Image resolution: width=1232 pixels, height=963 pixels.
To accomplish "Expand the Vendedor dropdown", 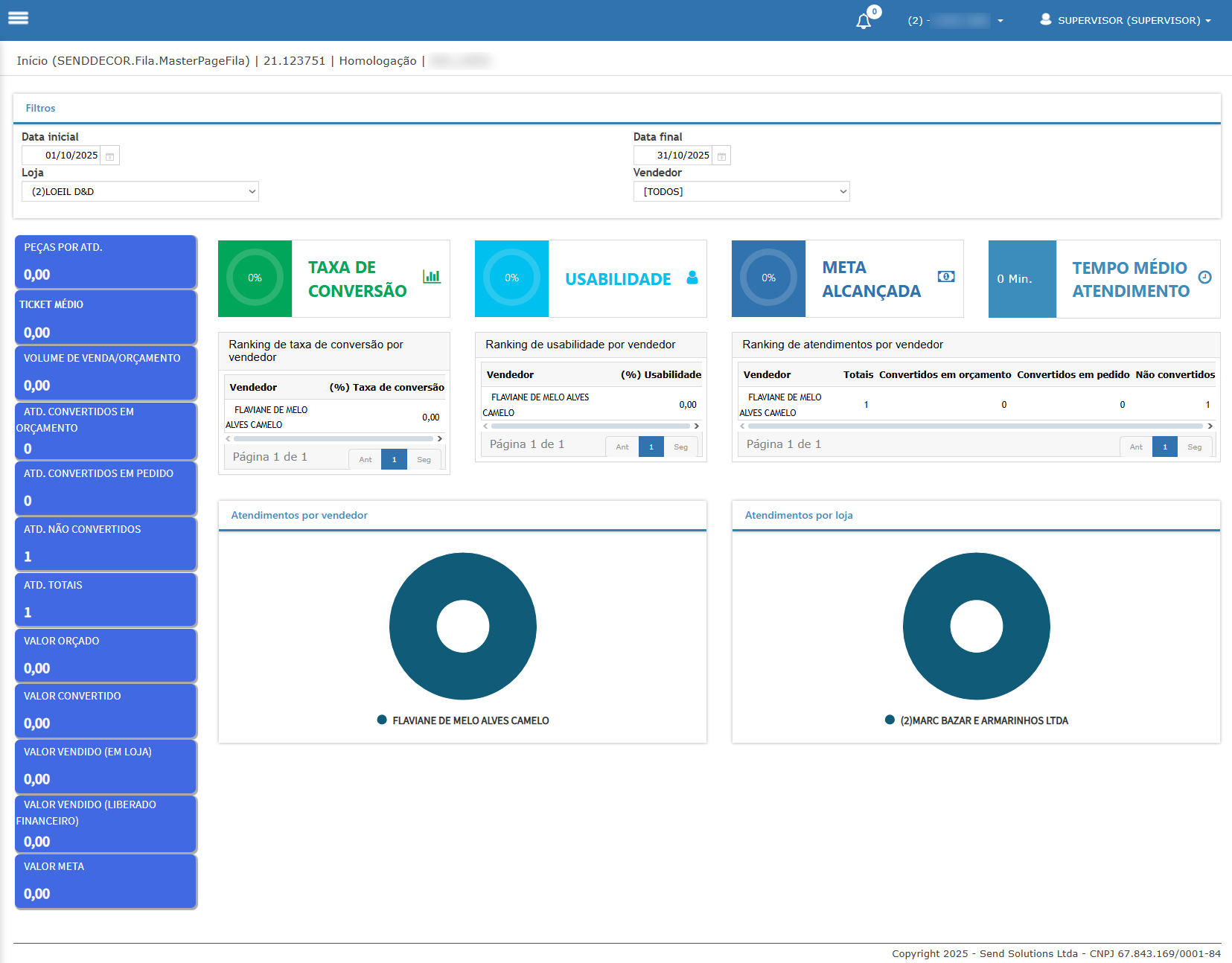I will [x=741, y=192].
